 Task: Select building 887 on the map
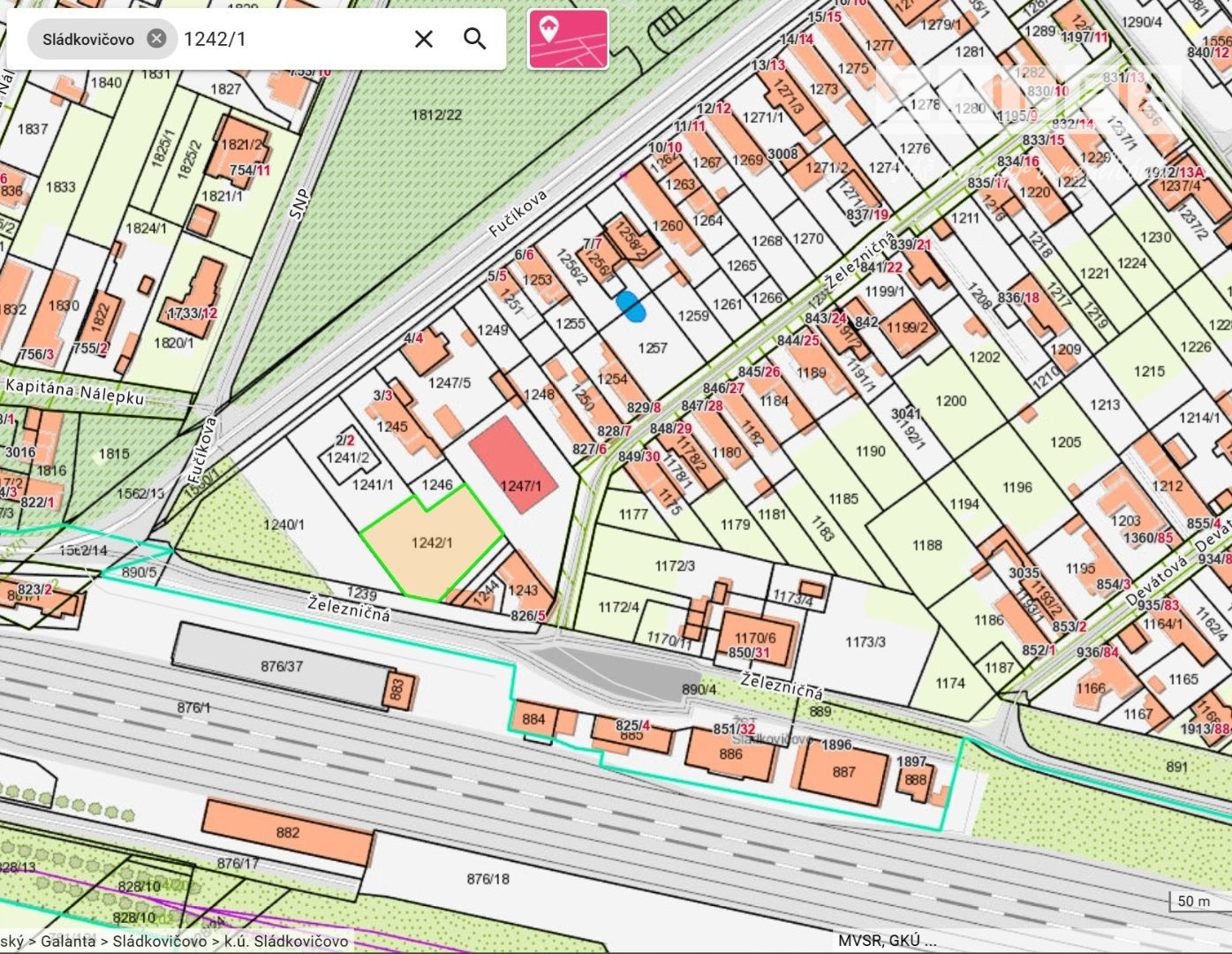(x=843, y=772)
